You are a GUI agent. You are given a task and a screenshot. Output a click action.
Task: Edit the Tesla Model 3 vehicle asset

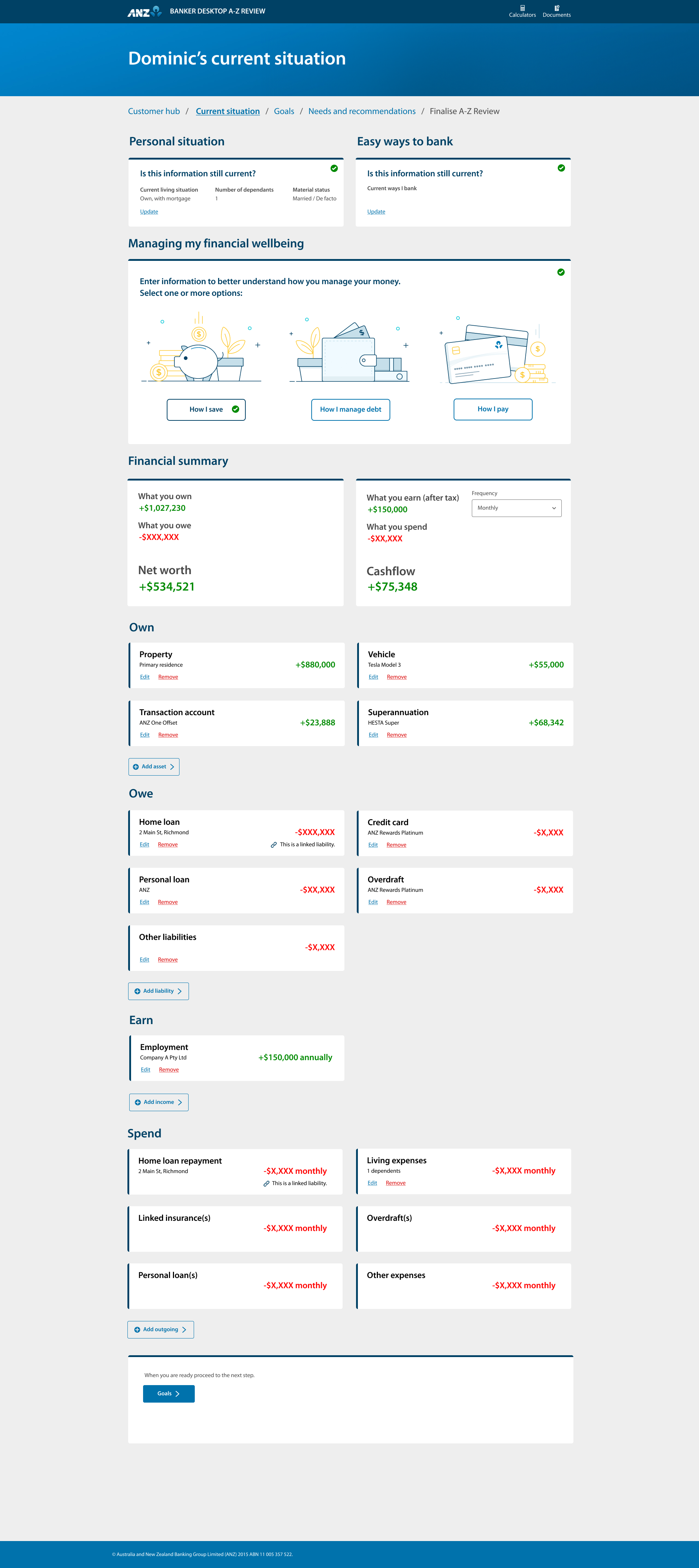tap(373, 676)
